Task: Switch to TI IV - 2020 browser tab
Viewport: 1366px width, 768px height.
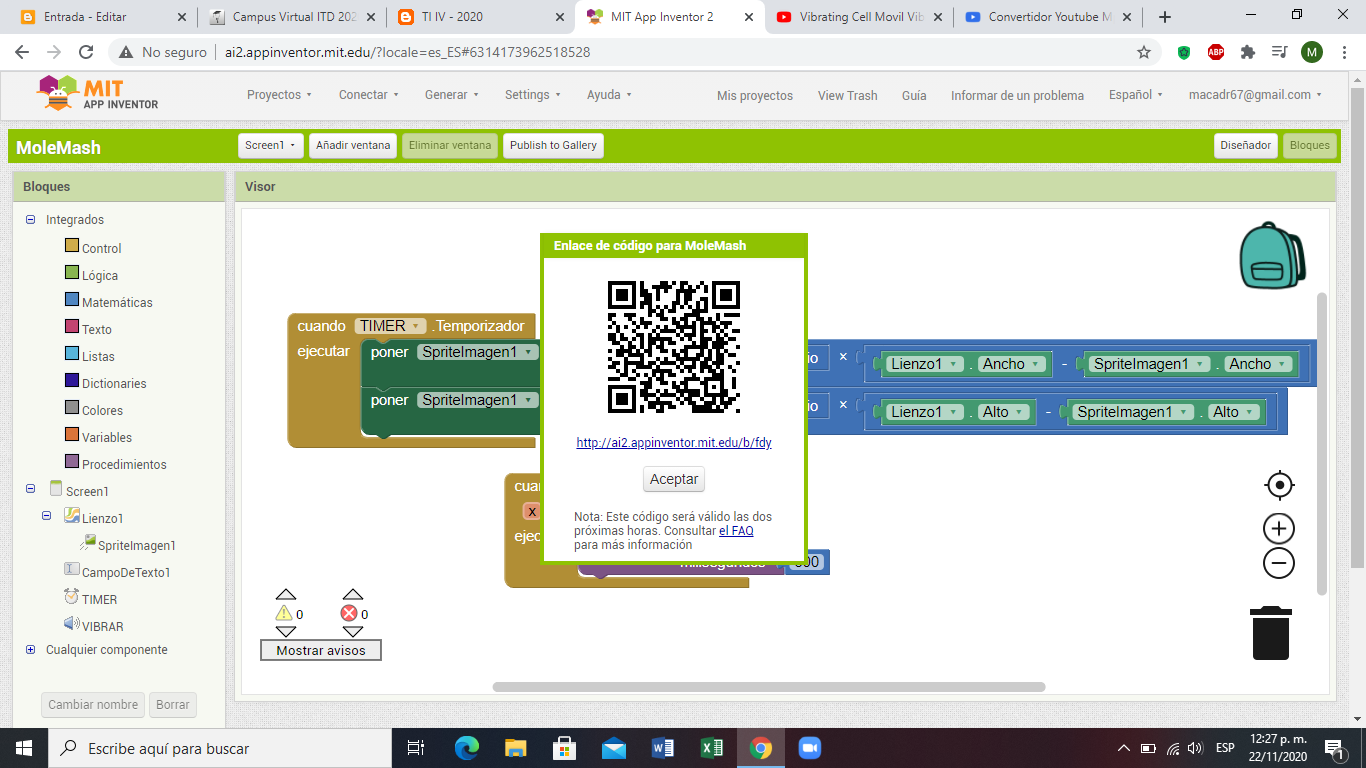Action: (481, 17)
